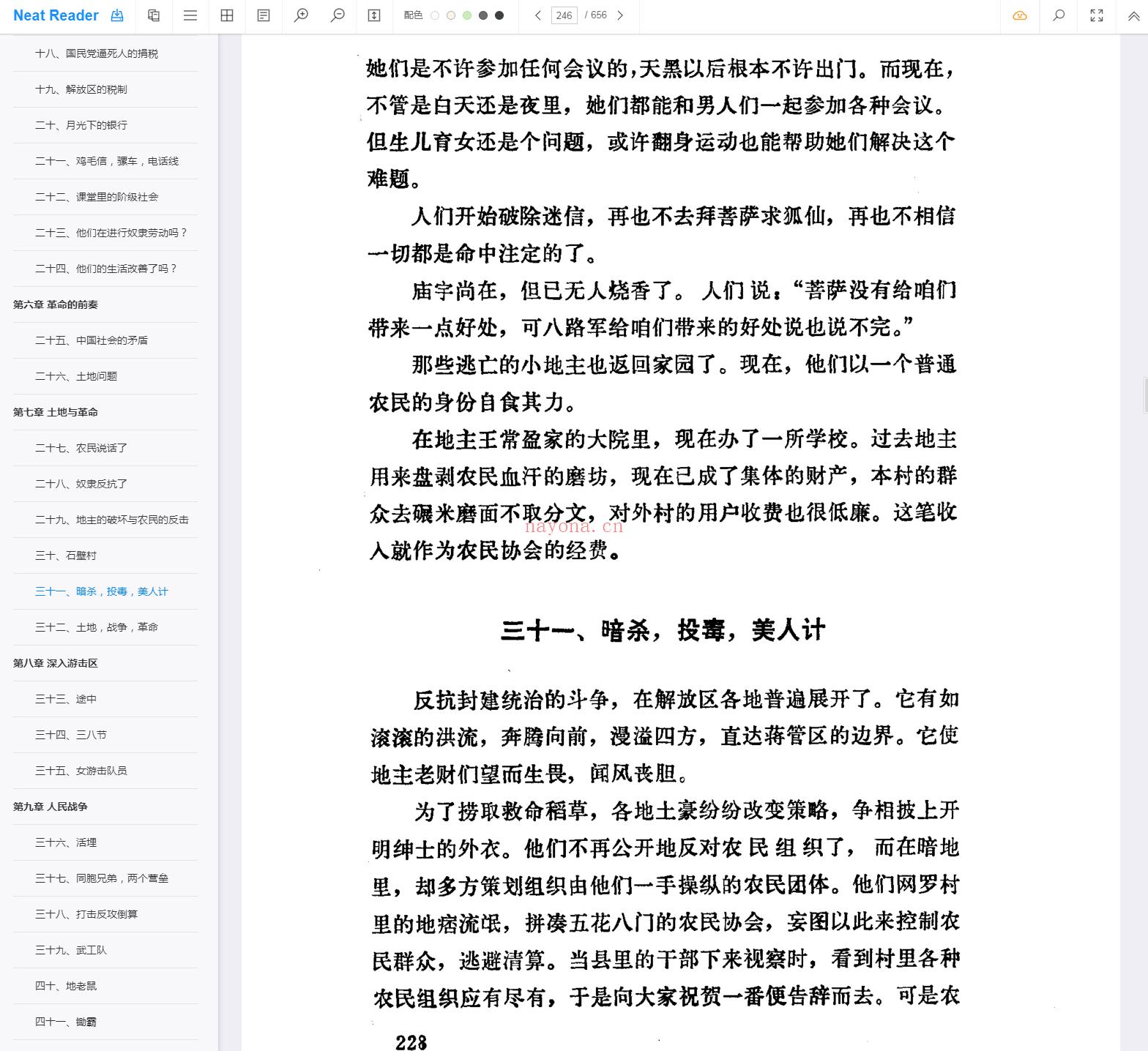The width and height of the screenshot is (1148, 1051).
Task: Click the overlapping pages library icon
Action: pyautogui.click(x=154, y=15)
